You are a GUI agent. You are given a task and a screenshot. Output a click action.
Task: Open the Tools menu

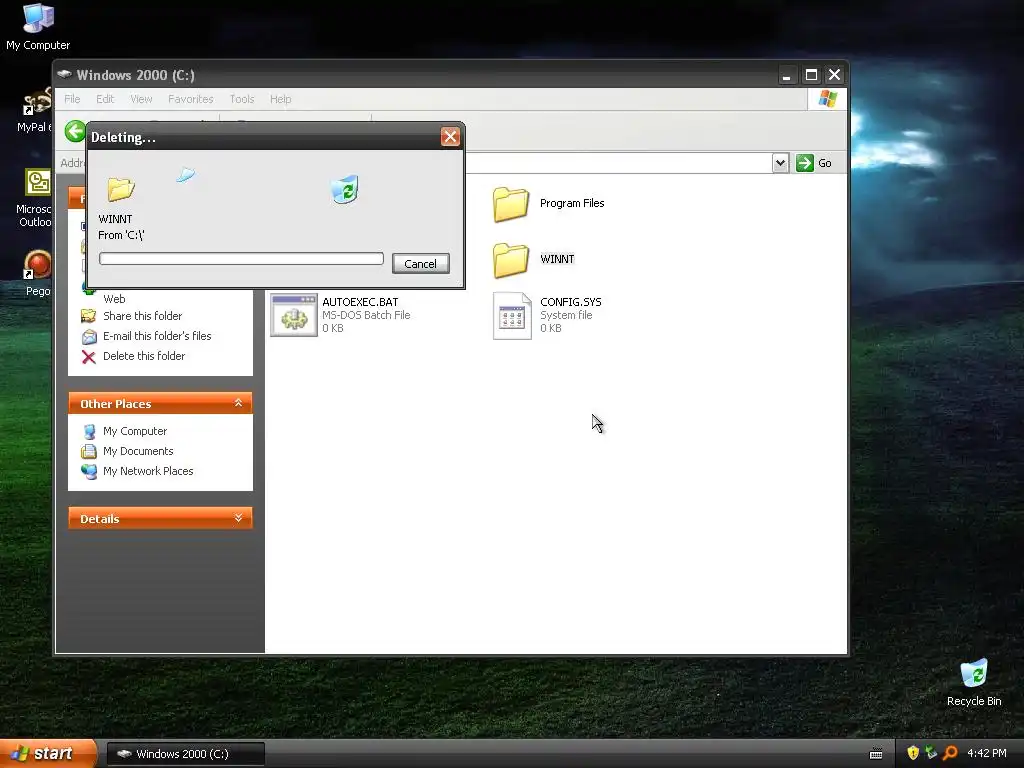242,99
